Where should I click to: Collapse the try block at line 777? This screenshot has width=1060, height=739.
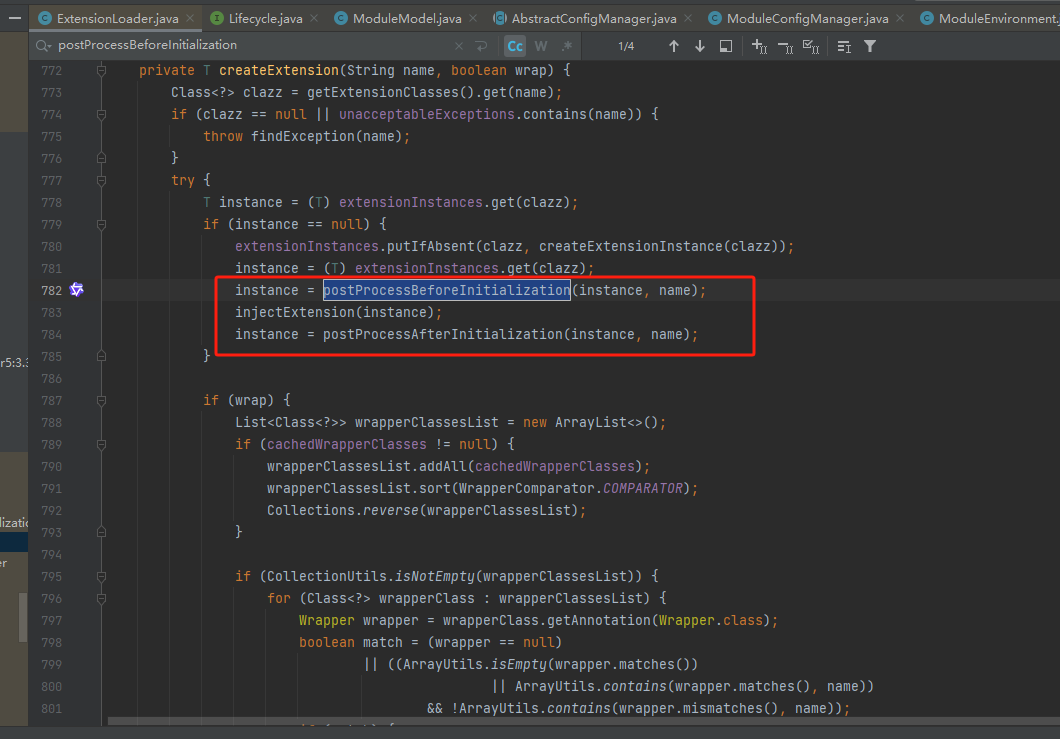coord(101,181)
